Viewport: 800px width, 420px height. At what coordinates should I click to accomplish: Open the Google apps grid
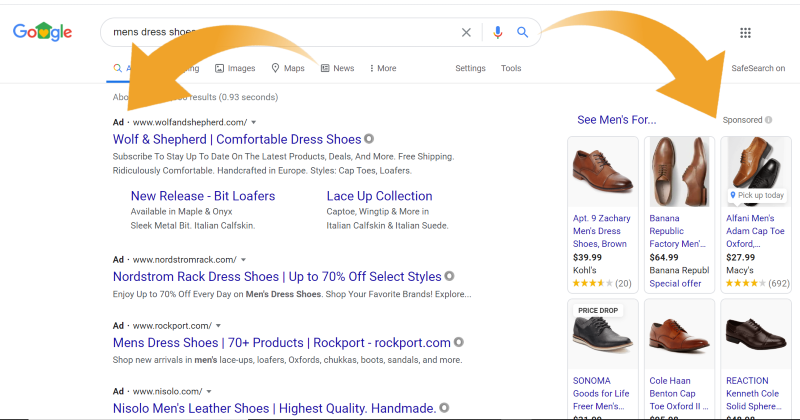(x=745, y=33)
